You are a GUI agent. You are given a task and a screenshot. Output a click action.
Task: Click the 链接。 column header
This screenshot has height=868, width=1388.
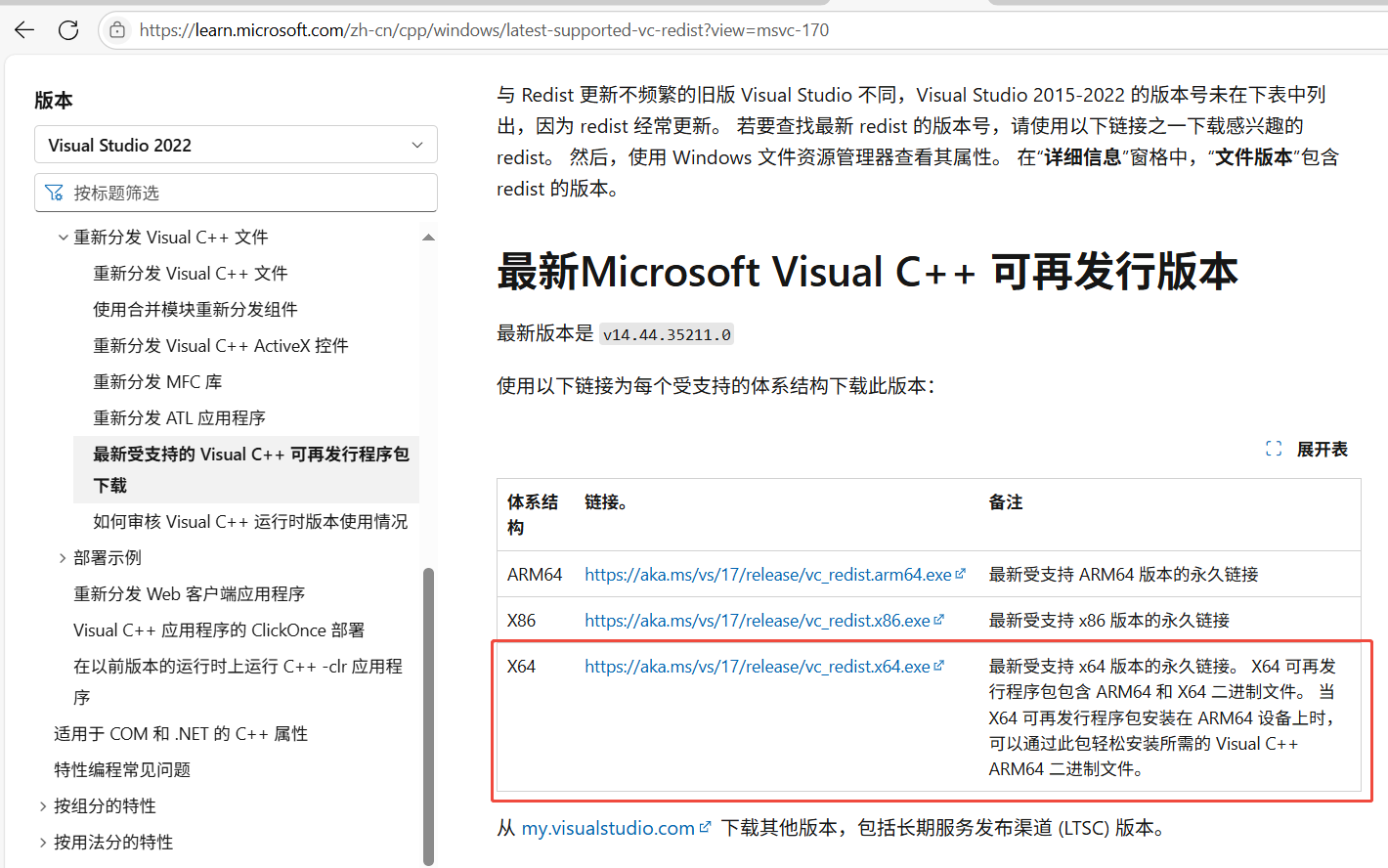point(606,502)
